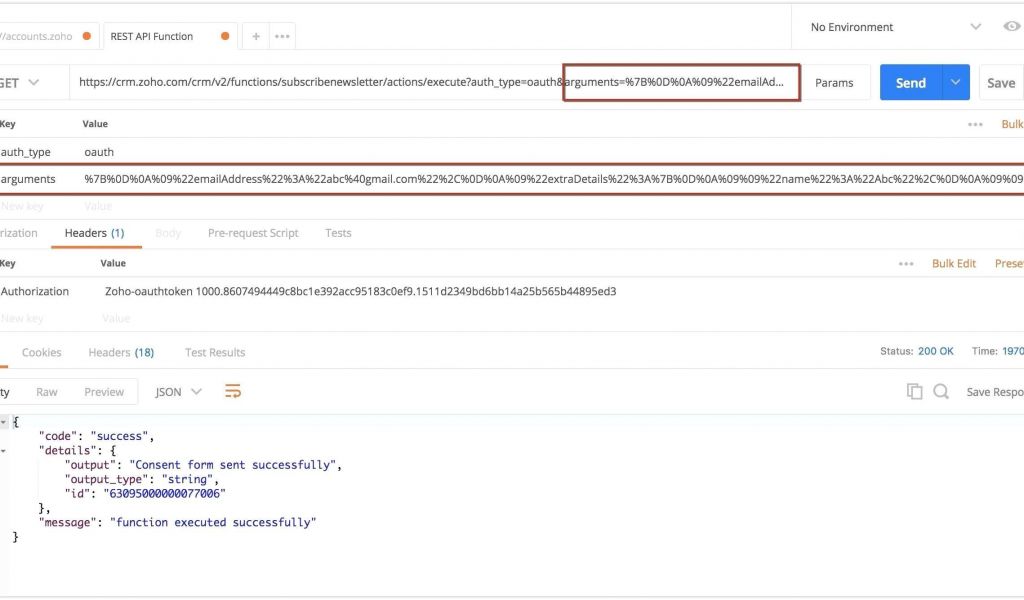This screenshot has height=600, width=1024.
Task: Copy response using the copy icon
Action: click(914, 392)
